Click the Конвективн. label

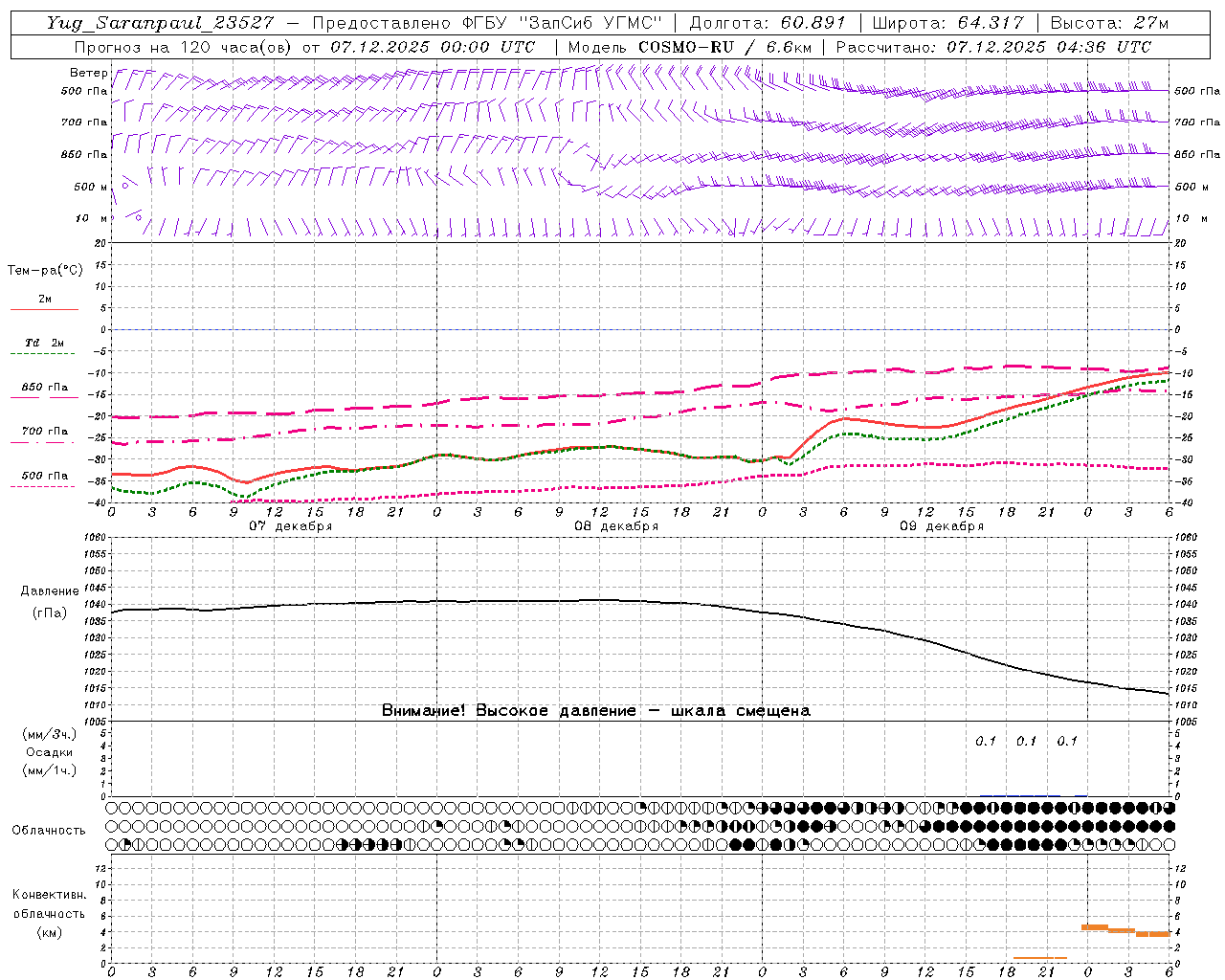(49, 895)
